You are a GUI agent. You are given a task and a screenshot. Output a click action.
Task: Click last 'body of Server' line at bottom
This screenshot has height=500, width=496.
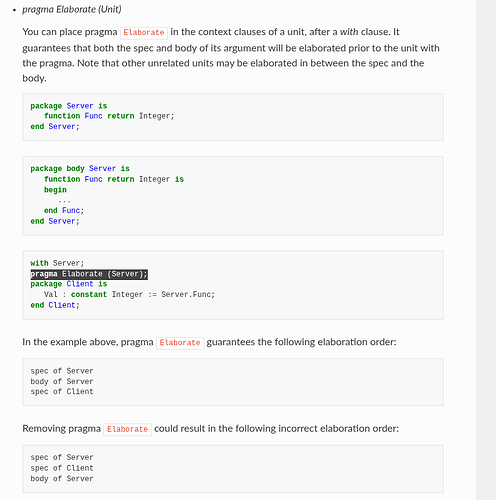(x=62, y=479)
